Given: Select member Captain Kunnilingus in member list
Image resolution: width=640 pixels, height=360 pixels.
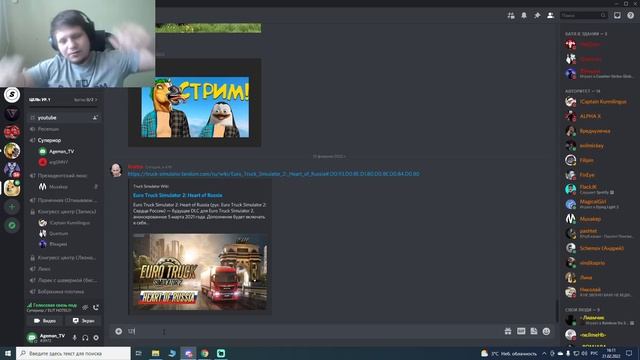Looking at the screenshot, I should point(598,102).
